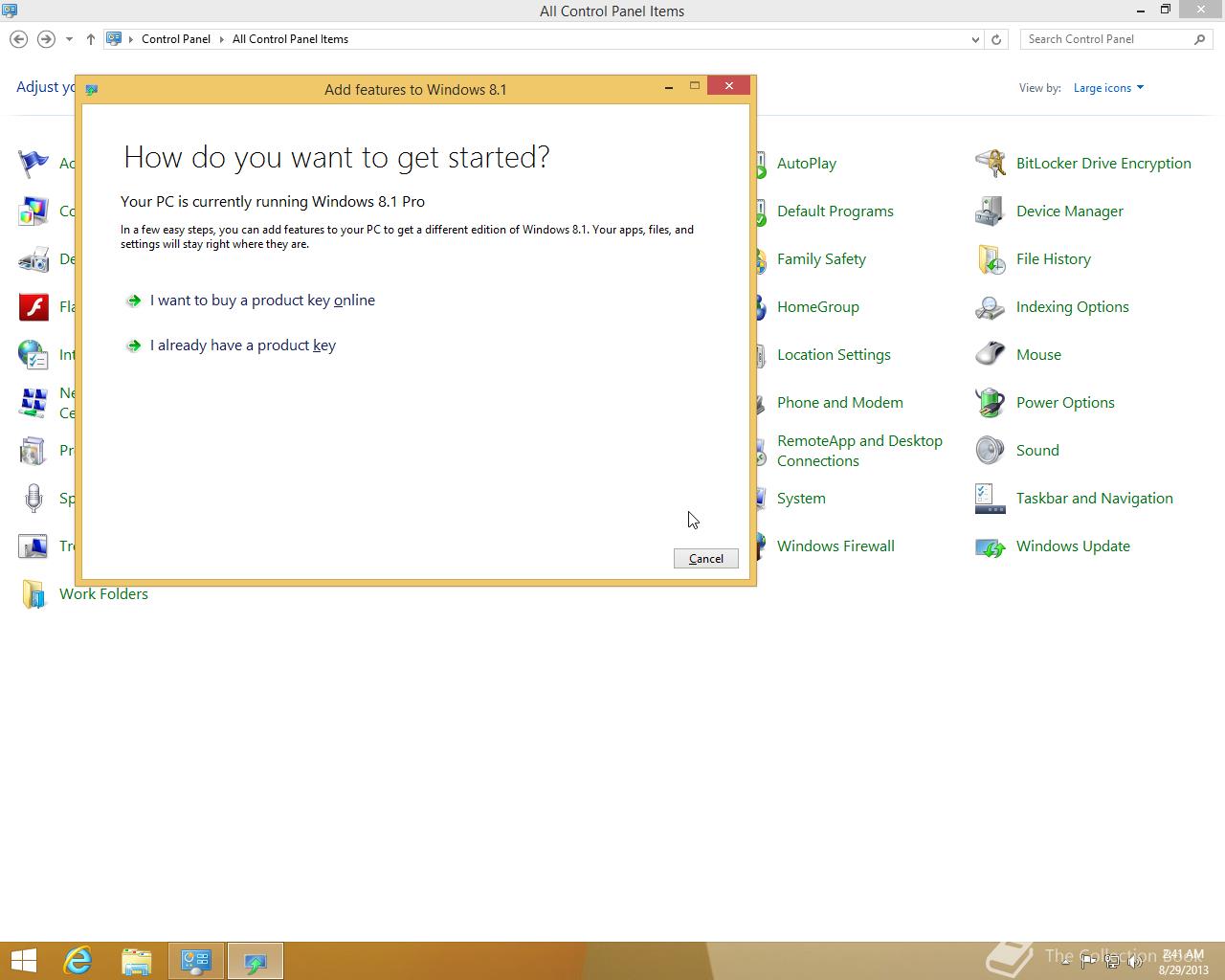Open the Windows Firewall link
This screenshot has width=1225, height=980.
coord(835,546)
